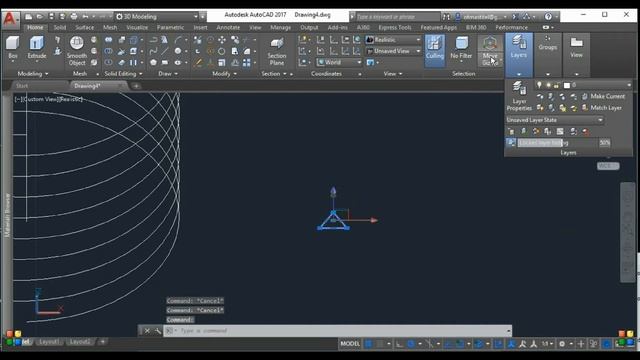The image size is (640, 360).
Task: Click the layer 0 white color swatch
Action: coord(567,85)
